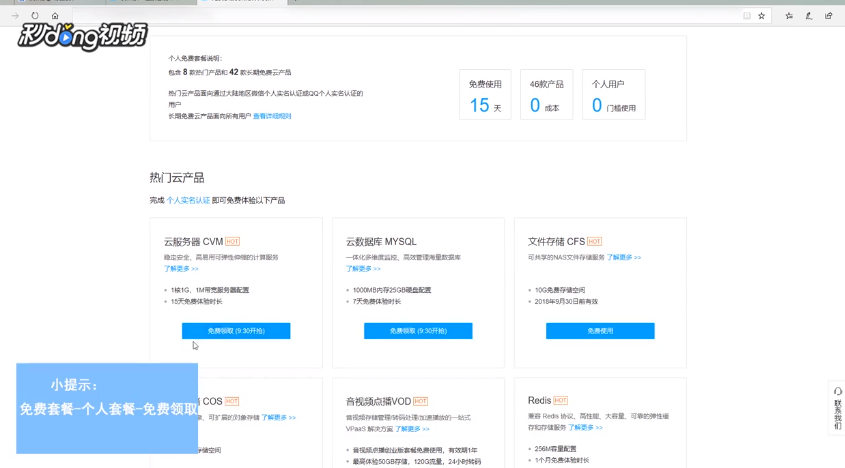The height and width of the screenshot is (468, 845).
Task: Click 免费使用 button for 文件存储 CFS
Action: tap(600, 331)
